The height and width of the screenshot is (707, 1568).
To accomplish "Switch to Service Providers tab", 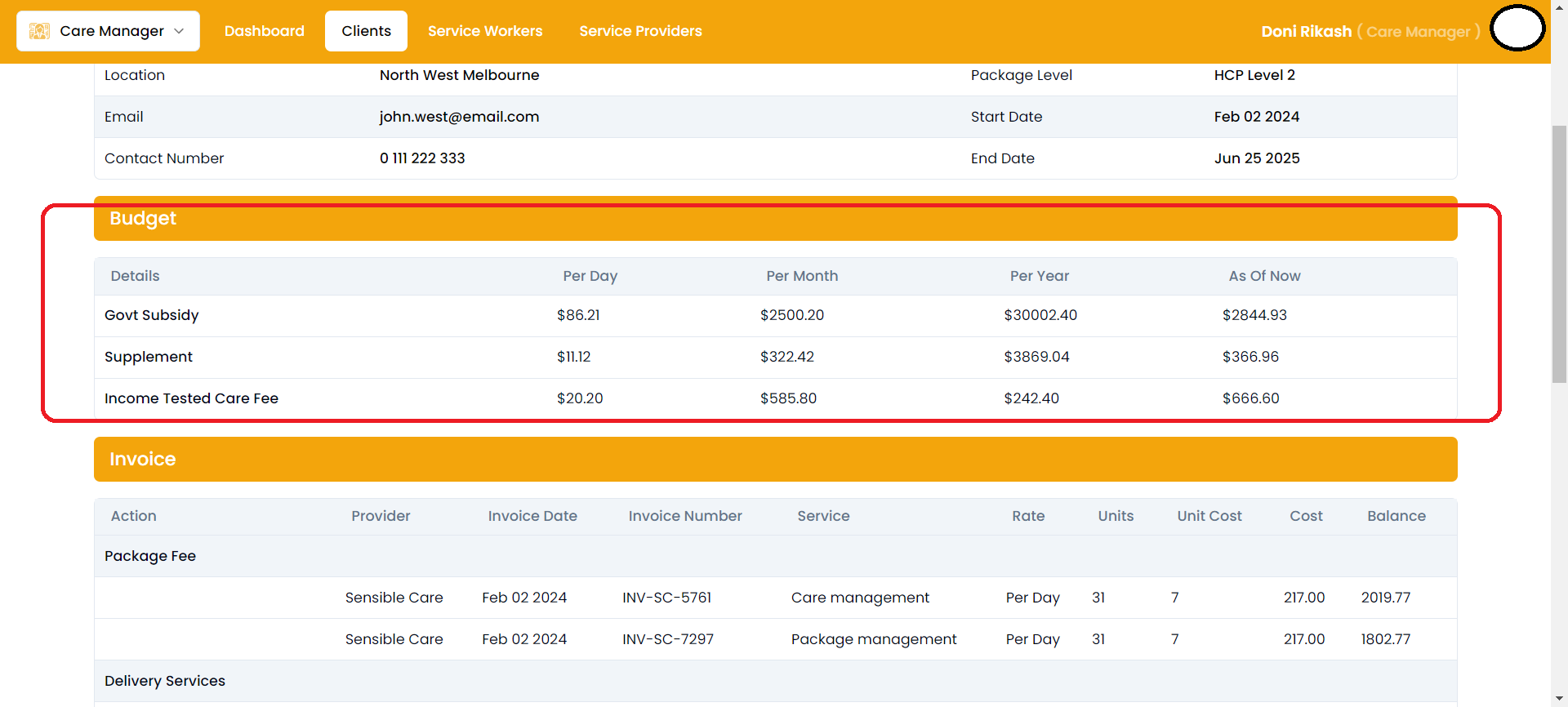I will [640, 31].
